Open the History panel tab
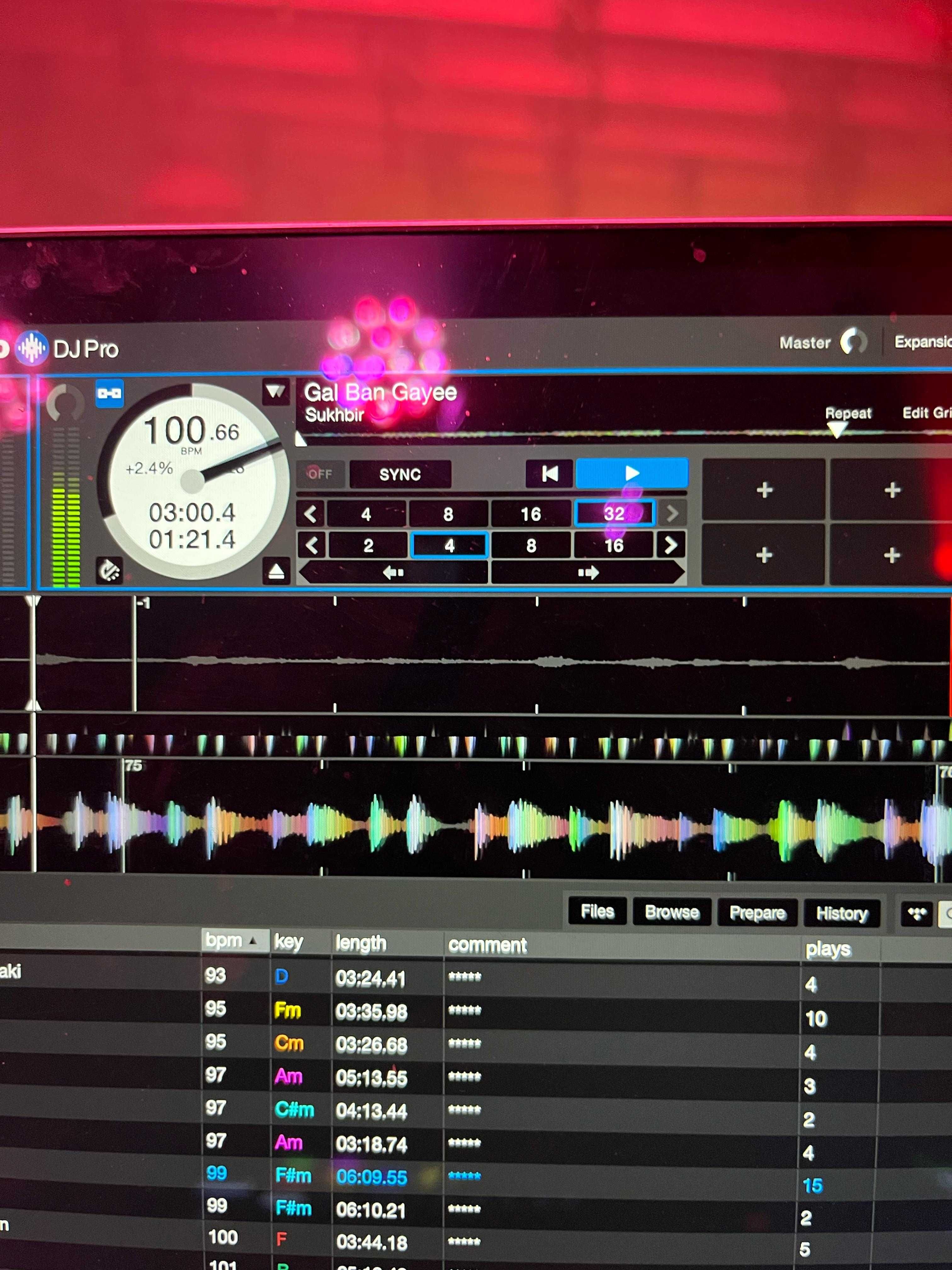This screenshot has width=952, height=1270. [x=842, y=913]
